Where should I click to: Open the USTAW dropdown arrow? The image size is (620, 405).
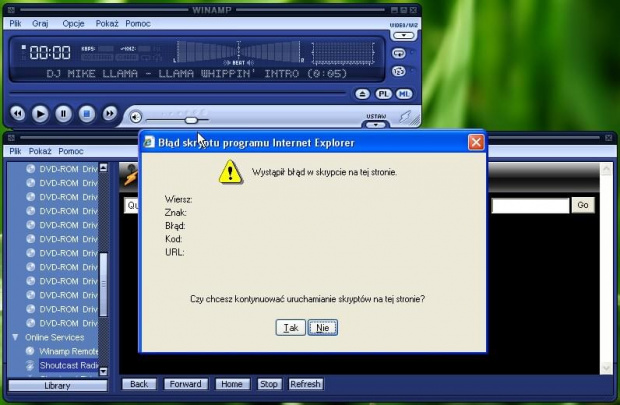pyautogui.click(x=376, y=125)
